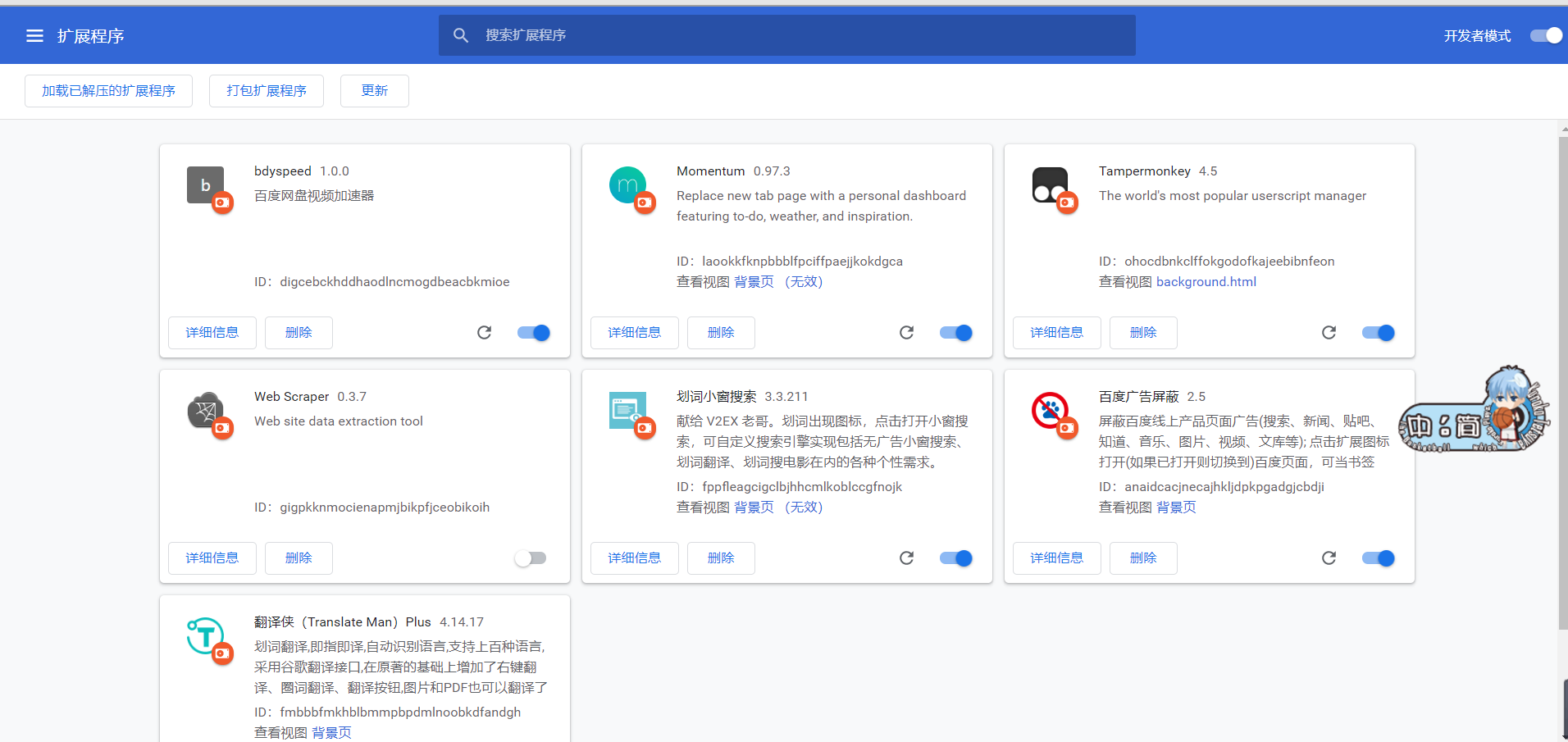Click bdyspeed ID digcebckhddhaodlncmogdbeacbkmioe
This screenshot has height=742, width=1568.
tap(394, 281)
